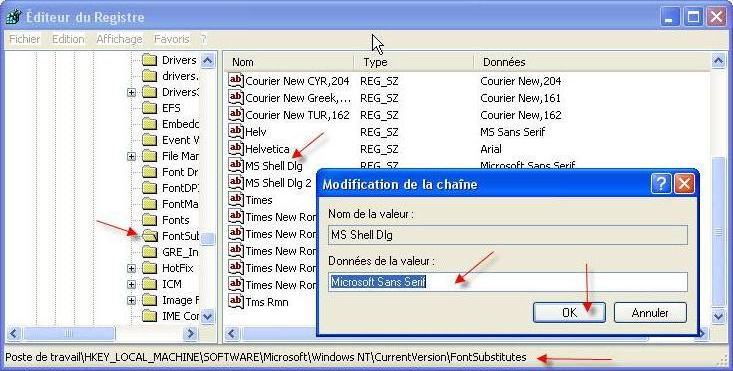733x371 pixels.
Task: Select the Drivers folder icon at the top of the tree
Action: tap(149, 60)
